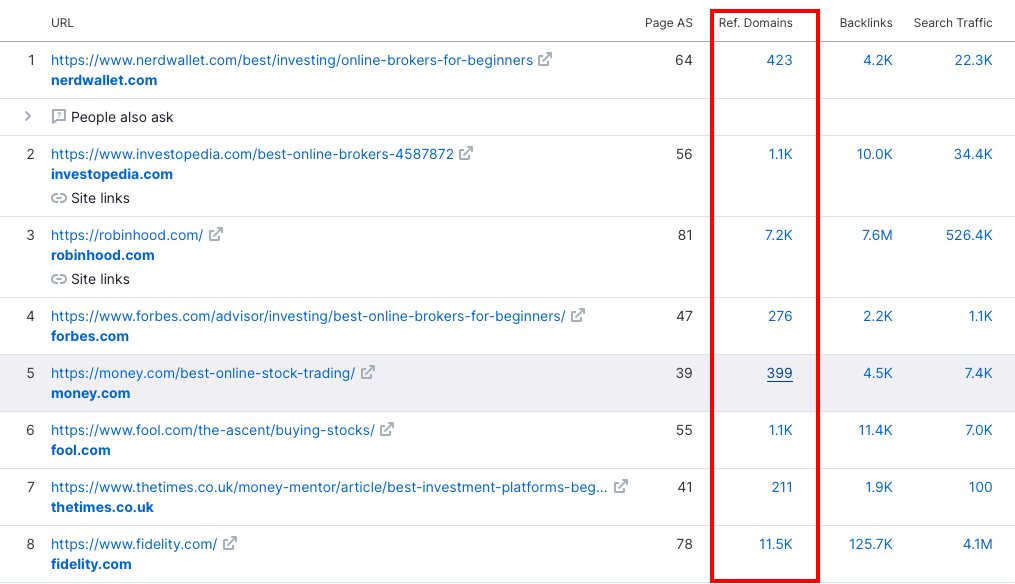1015x584 pixels.
Task: Select Page AS value 81 for robinhood
Action: pos(685,235)
